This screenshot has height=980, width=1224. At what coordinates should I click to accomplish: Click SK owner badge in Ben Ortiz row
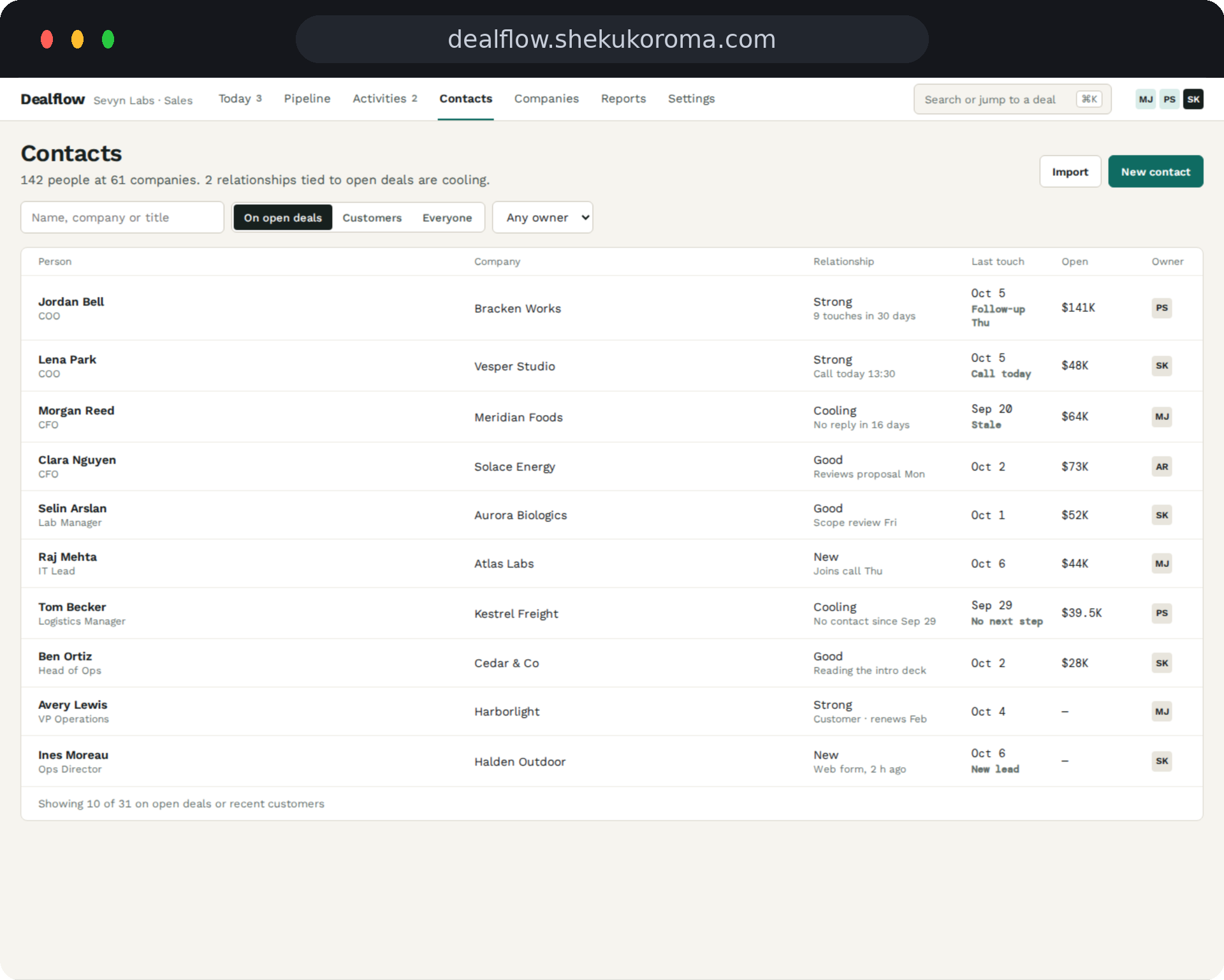(1162, 663)
